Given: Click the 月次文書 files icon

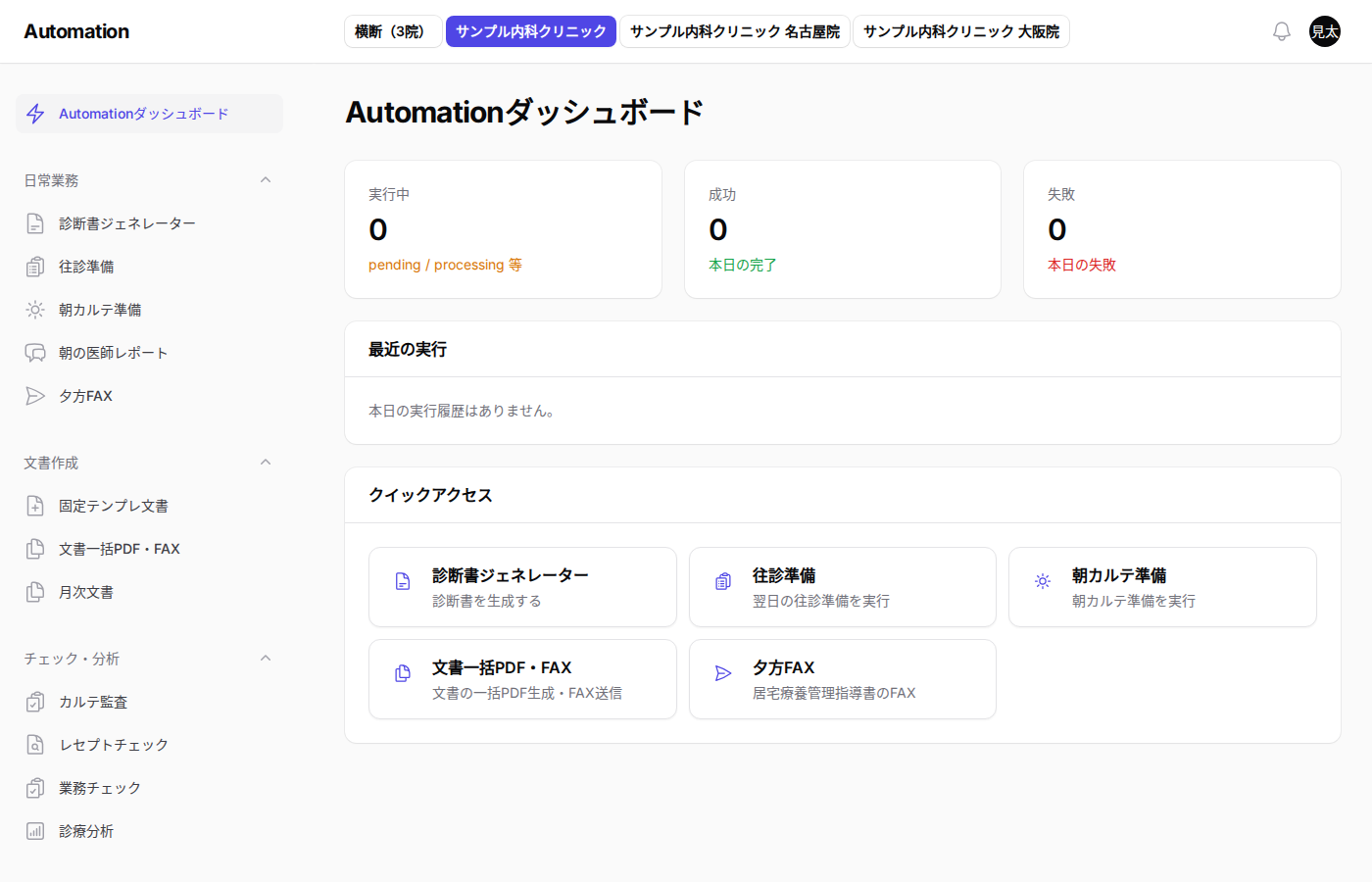Looking at the screenshot, I should (35, 592).
